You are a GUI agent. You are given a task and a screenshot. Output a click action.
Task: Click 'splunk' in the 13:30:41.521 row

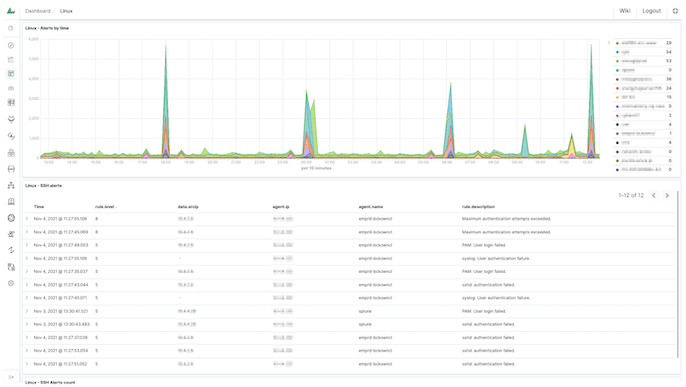365,311
